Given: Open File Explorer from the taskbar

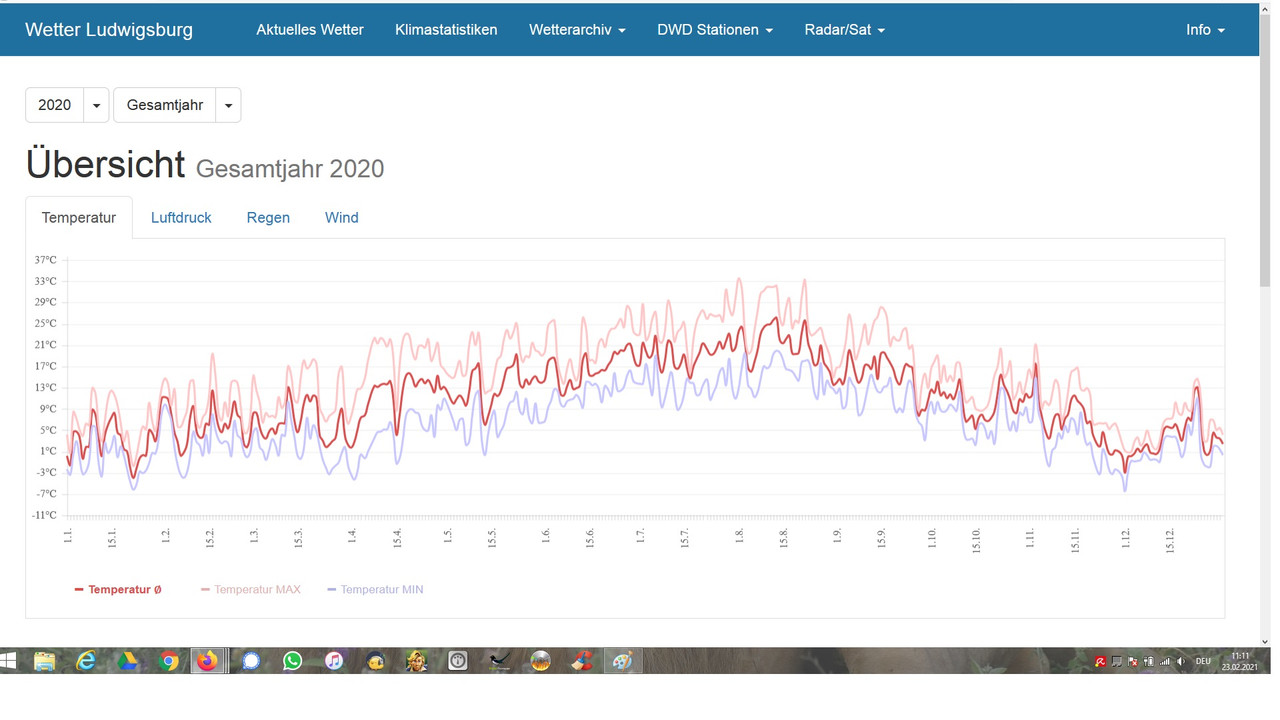Looking at the screenshot, I should 44,661.
